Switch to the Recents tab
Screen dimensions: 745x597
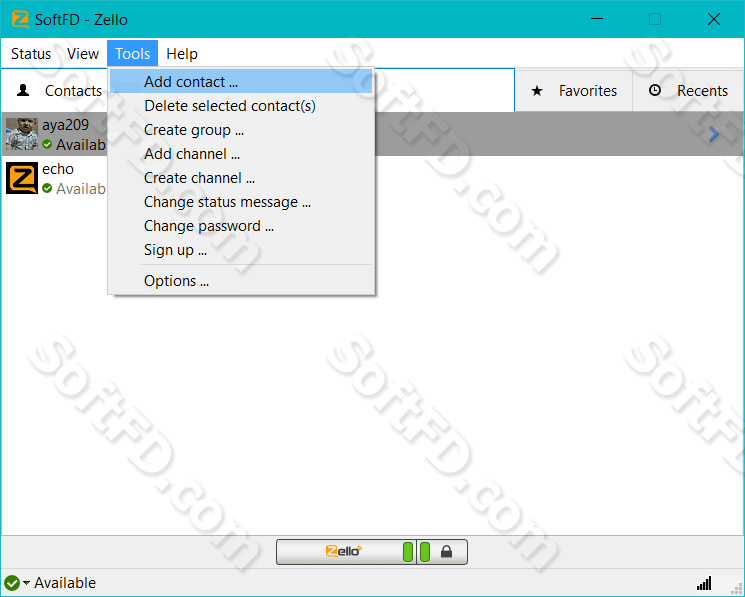pyautogui.click(x=688, y=90)
